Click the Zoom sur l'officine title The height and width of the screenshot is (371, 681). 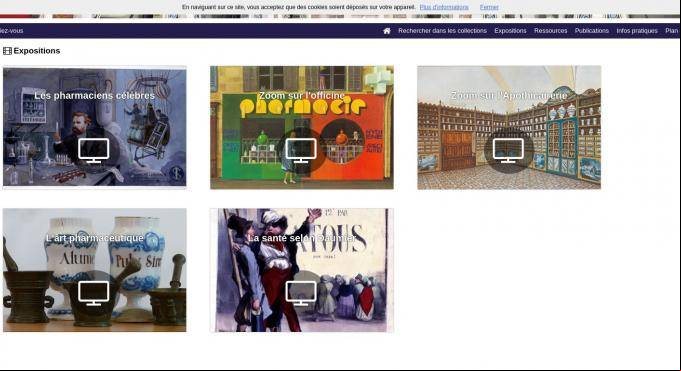pos(302,95)
